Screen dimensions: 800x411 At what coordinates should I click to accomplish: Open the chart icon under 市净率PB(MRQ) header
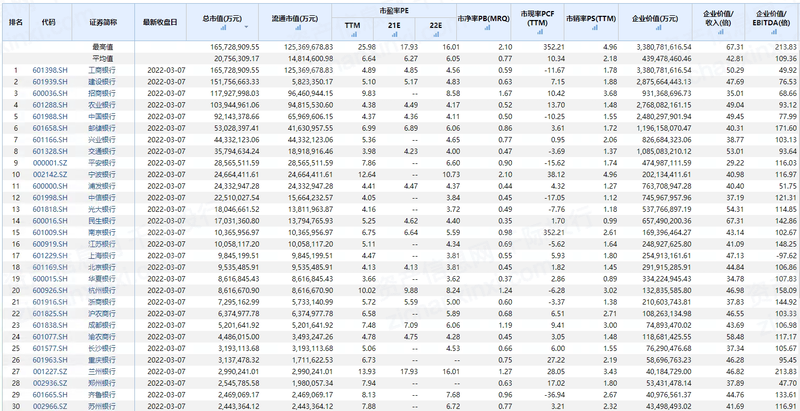coord(487,28)
